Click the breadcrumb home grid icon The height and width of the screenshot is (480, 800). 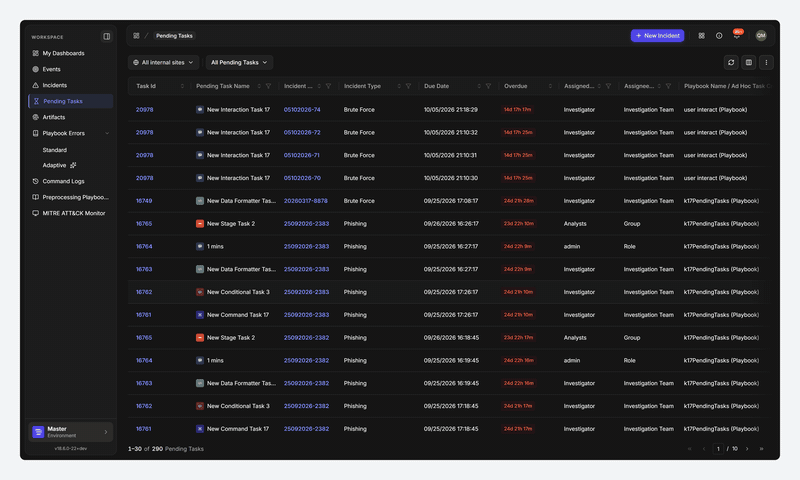pyautogui.click(x=136, y=36)
